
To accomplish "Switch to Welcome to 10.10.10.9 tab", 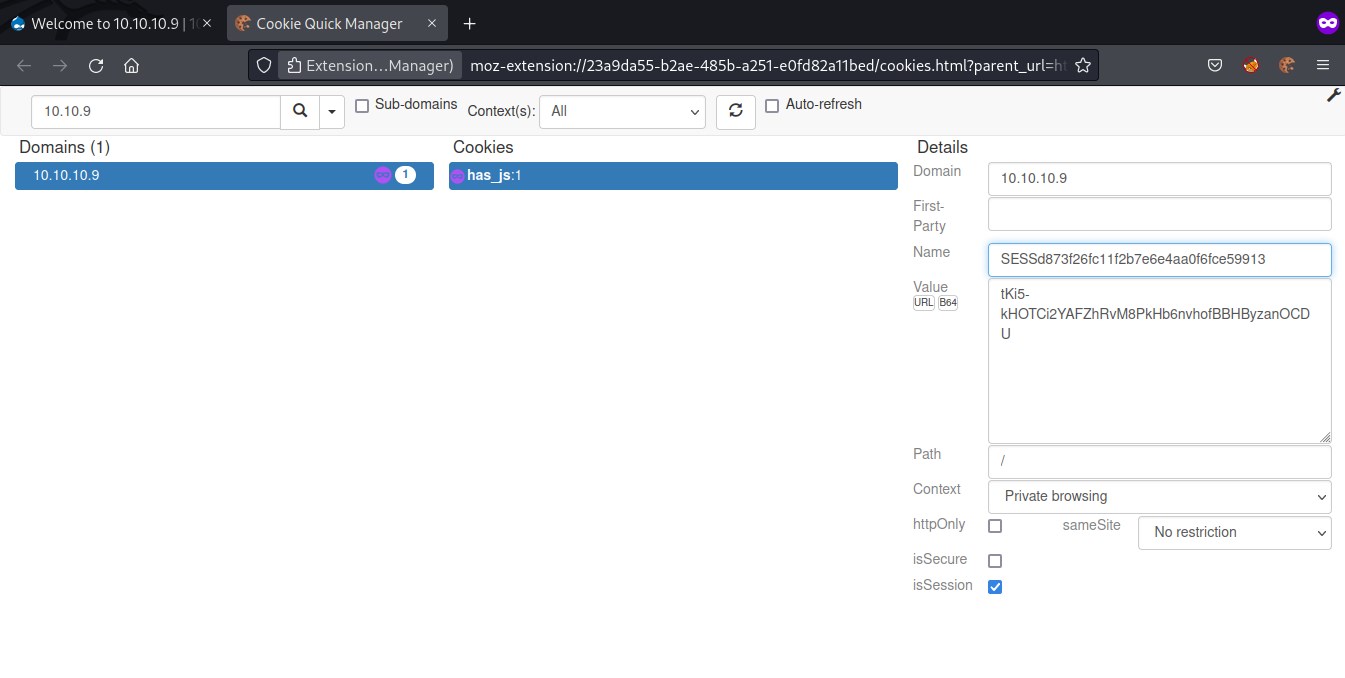I will tap(110, 23).
